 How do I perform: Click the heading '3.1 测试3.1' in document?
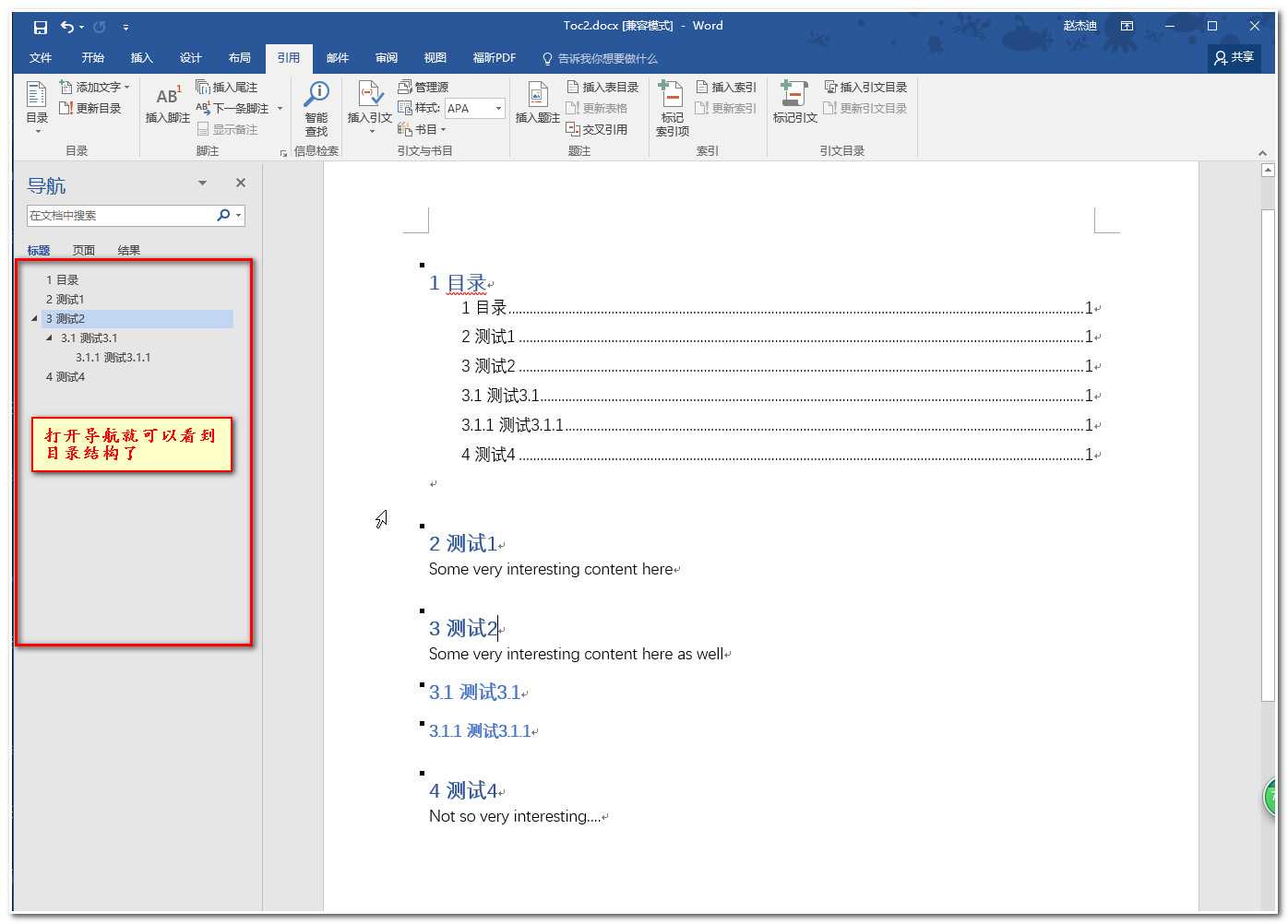point(474,693)
